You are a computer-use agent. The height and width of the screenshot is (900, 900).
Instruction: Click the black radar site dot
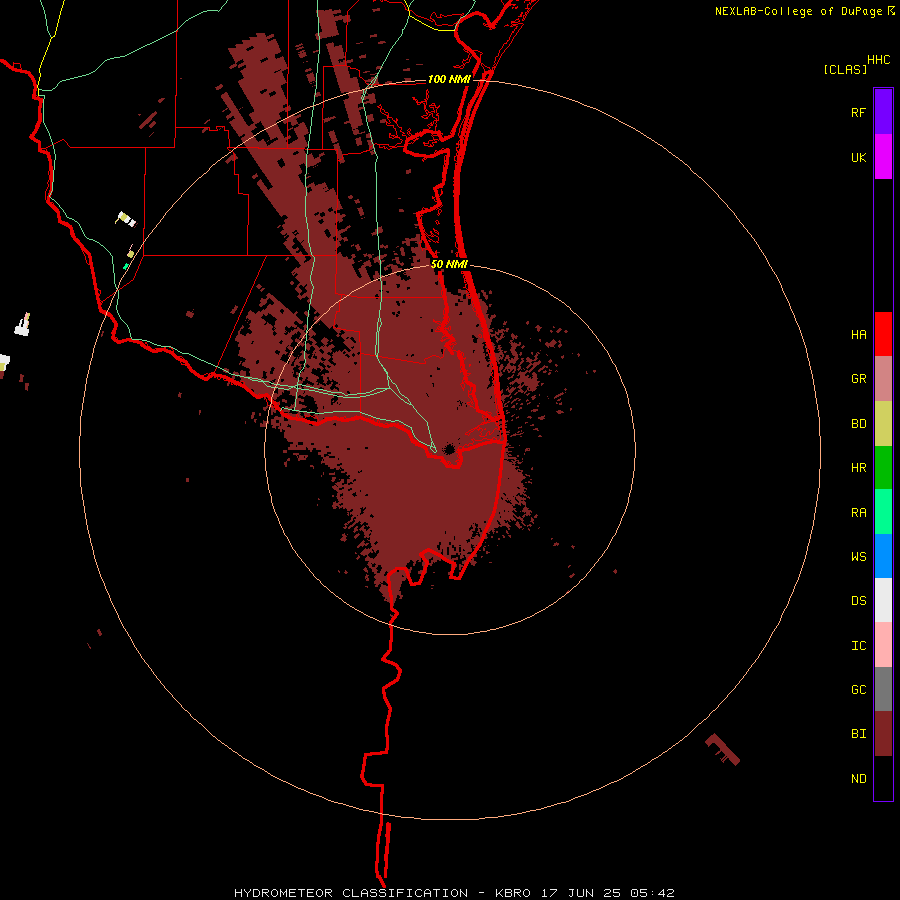449,449
